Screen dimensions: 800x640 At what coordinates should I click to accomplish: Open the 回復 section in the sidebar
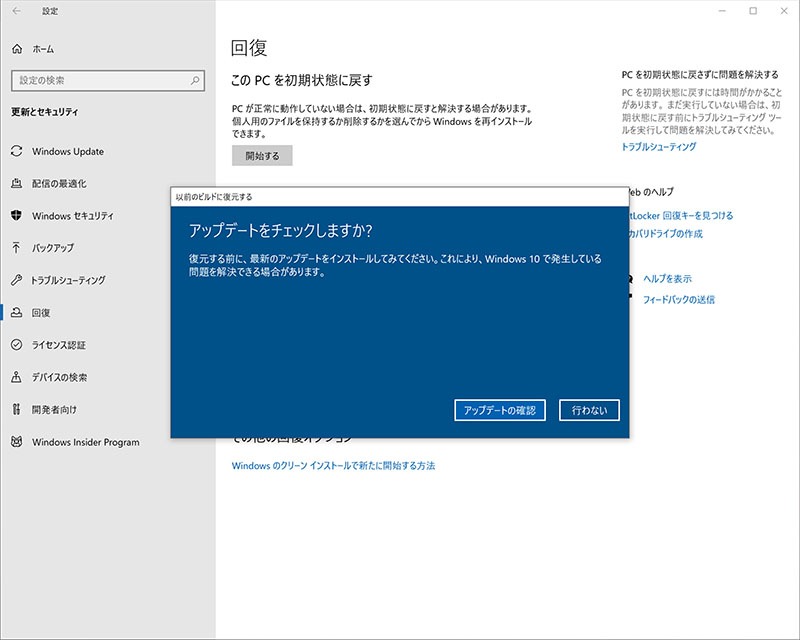click(40, 313)
